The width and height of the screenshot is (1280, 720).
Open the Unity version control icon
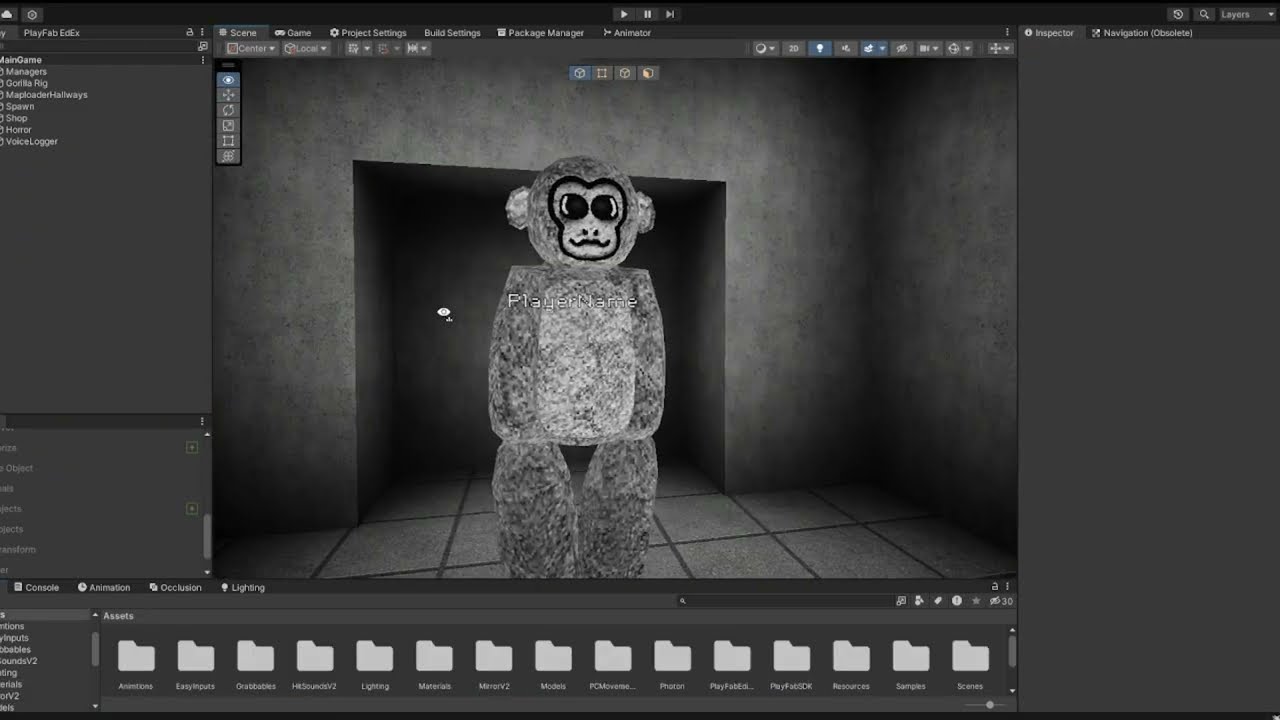[32, 14]
